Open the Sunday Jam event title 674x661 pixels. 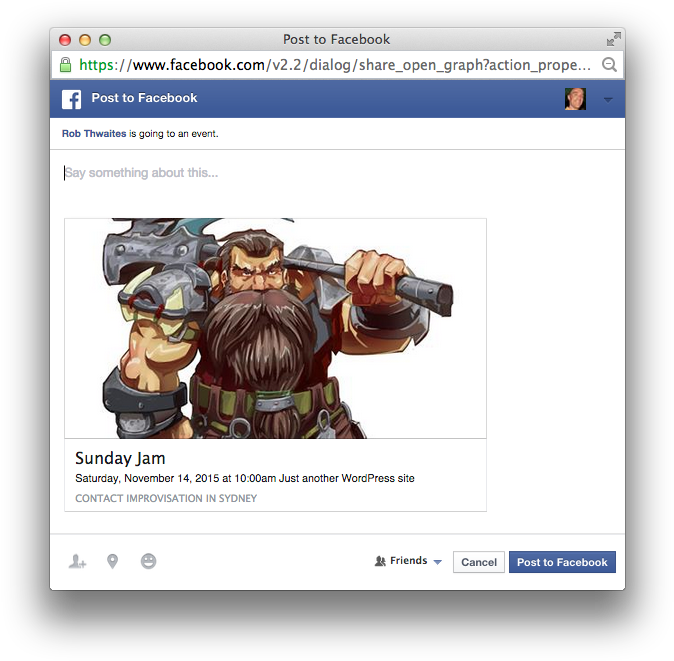click(120, 458)
